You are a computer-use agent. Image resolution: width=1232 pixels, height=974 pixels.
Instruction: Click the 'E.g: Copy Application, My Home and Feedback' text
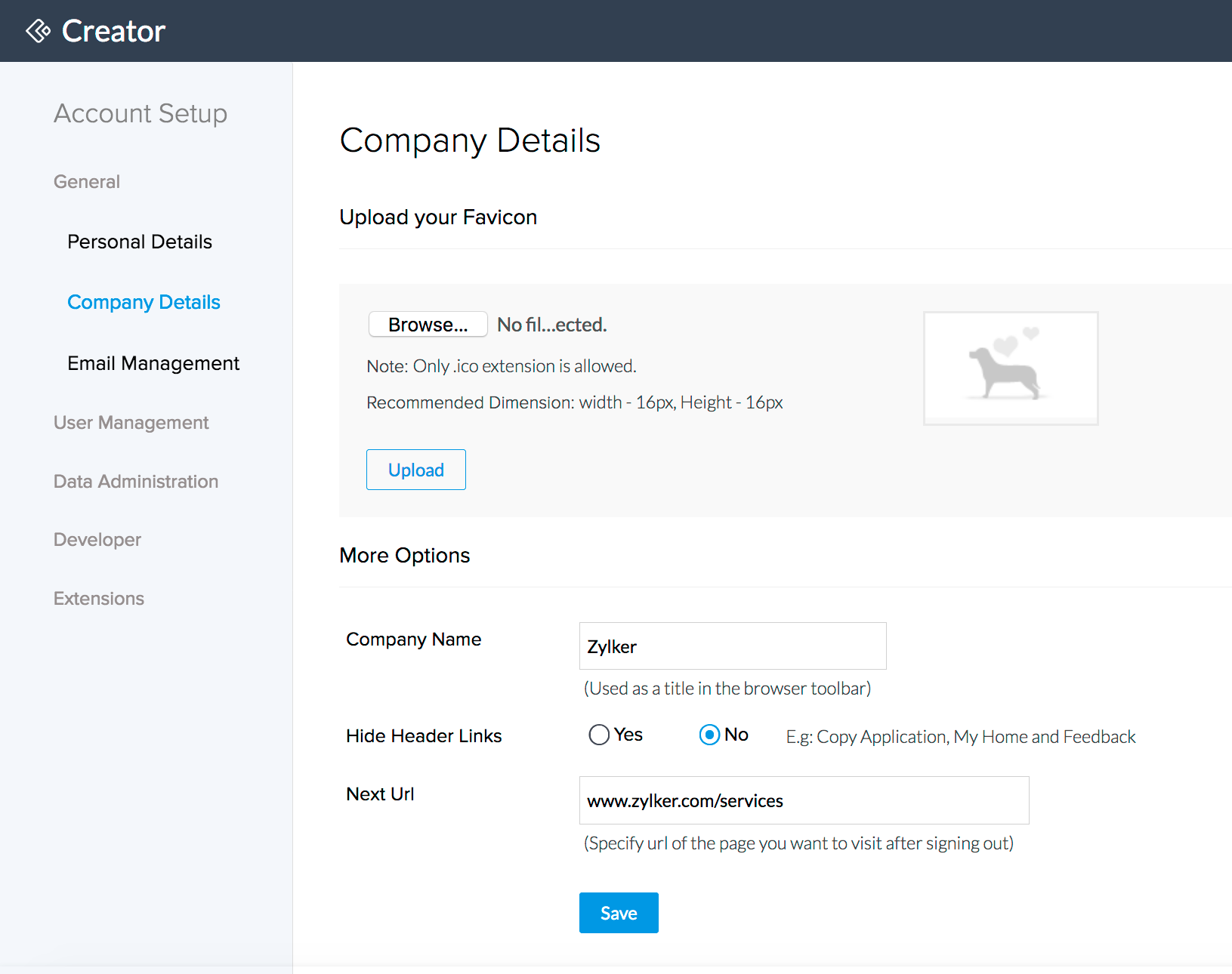coord(961,737)
